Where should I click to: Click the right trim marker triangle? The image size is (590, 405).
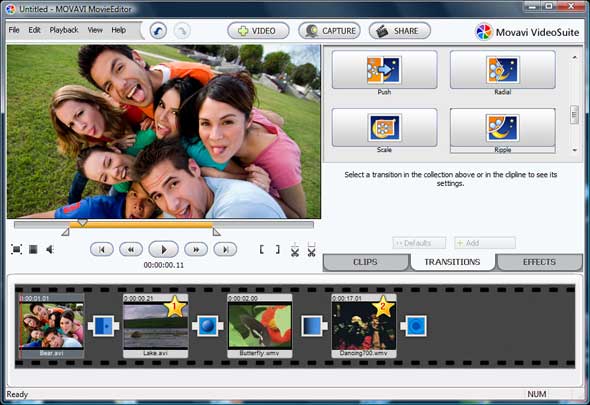[x=216, y=231]
